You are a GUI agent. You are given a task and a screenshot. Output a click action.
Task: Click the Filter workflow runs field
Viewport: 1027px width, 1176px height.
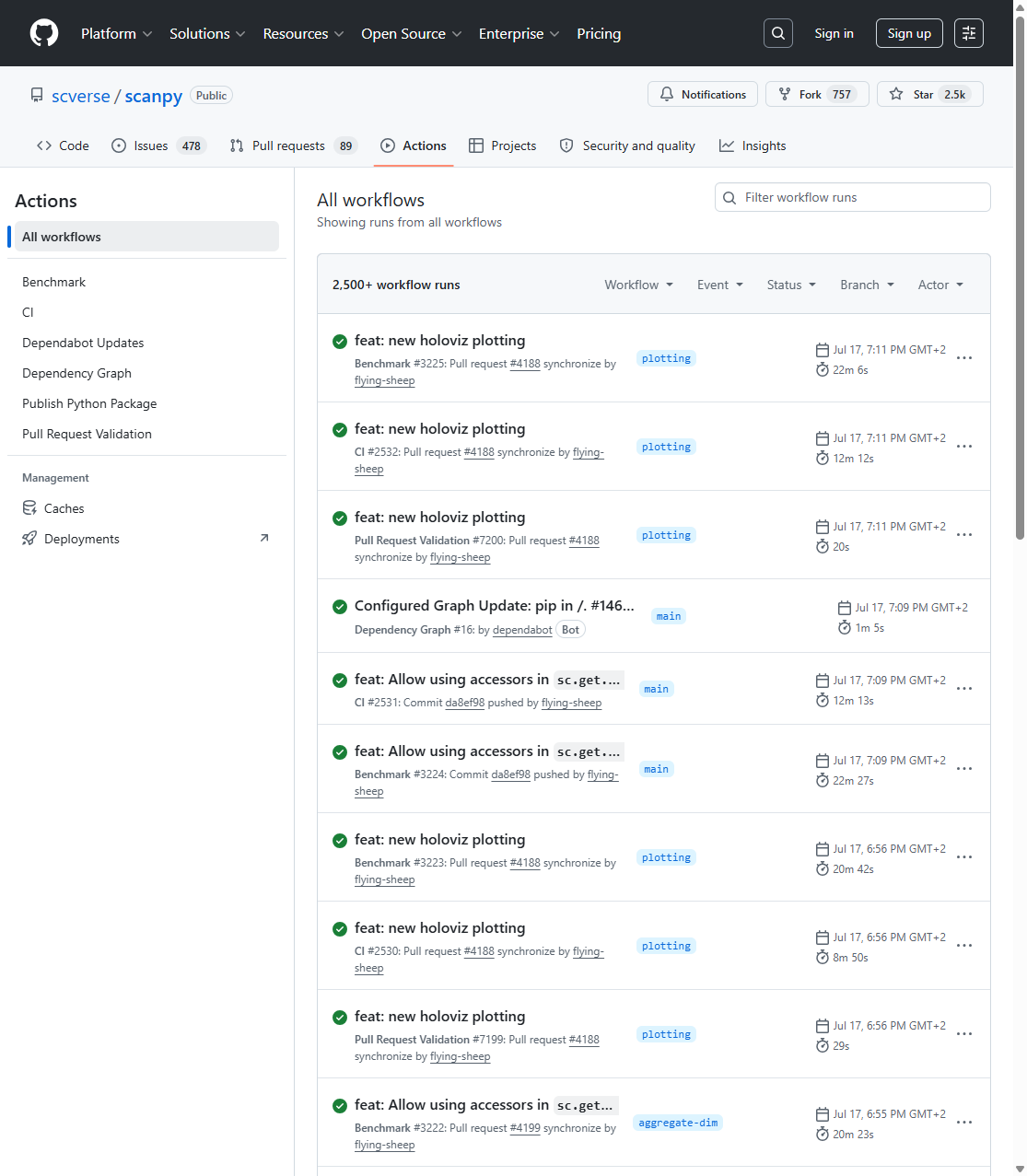853,197
